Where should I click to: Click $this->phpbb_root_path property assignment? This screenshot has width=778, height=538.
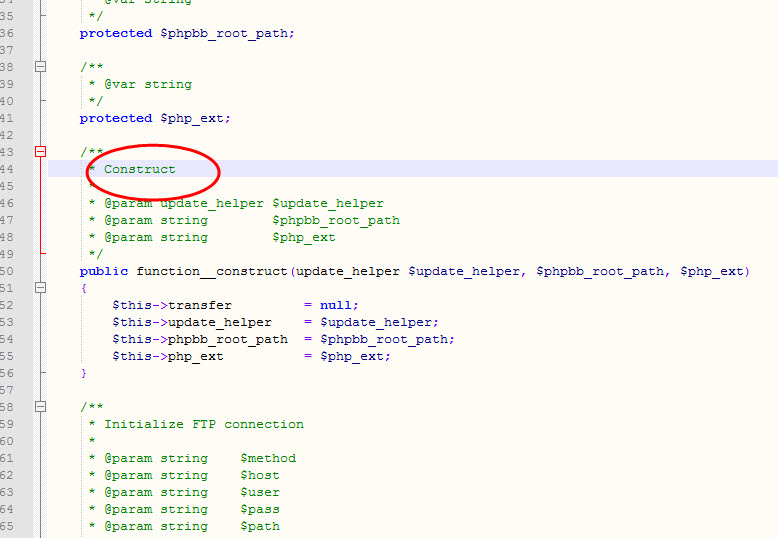199,339
